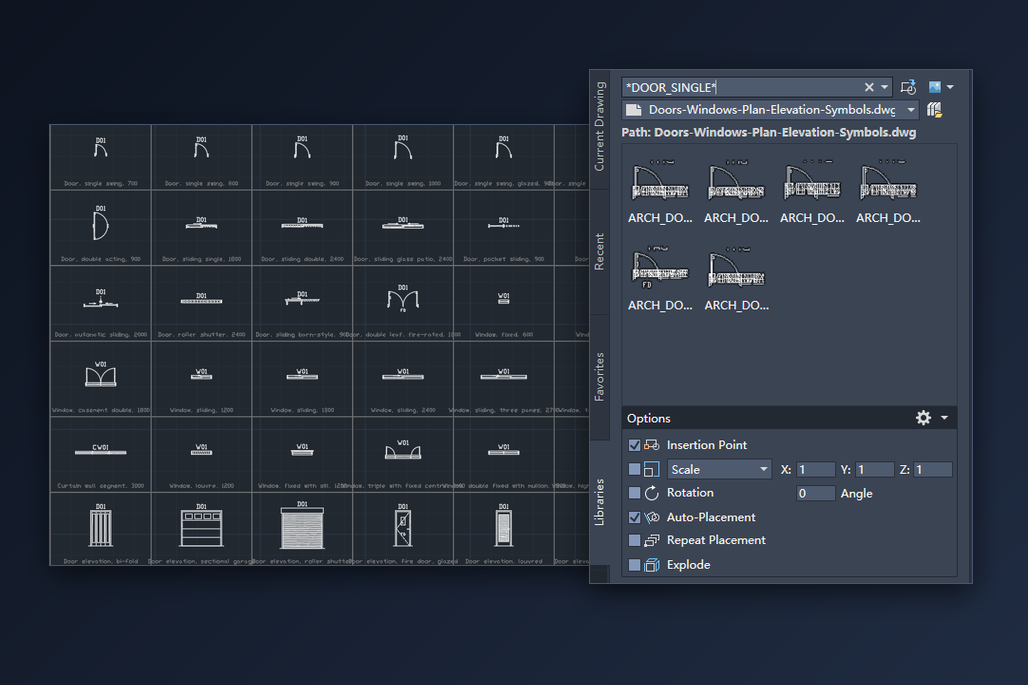Select the glazed fire door elevation symbol
This screenshot has height=685, width=1028.
click(x=403, y=526)
